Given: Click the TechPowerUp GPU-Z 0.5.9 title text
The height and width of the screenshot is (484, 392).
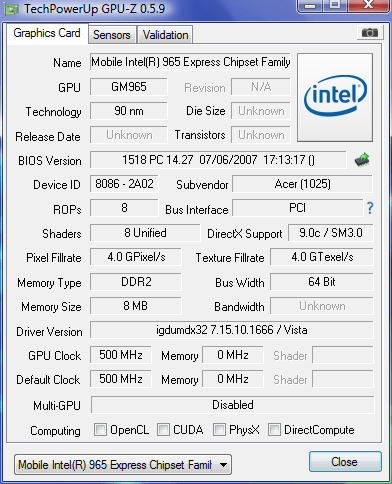Looking at the screenshot, I should (94, 9).
